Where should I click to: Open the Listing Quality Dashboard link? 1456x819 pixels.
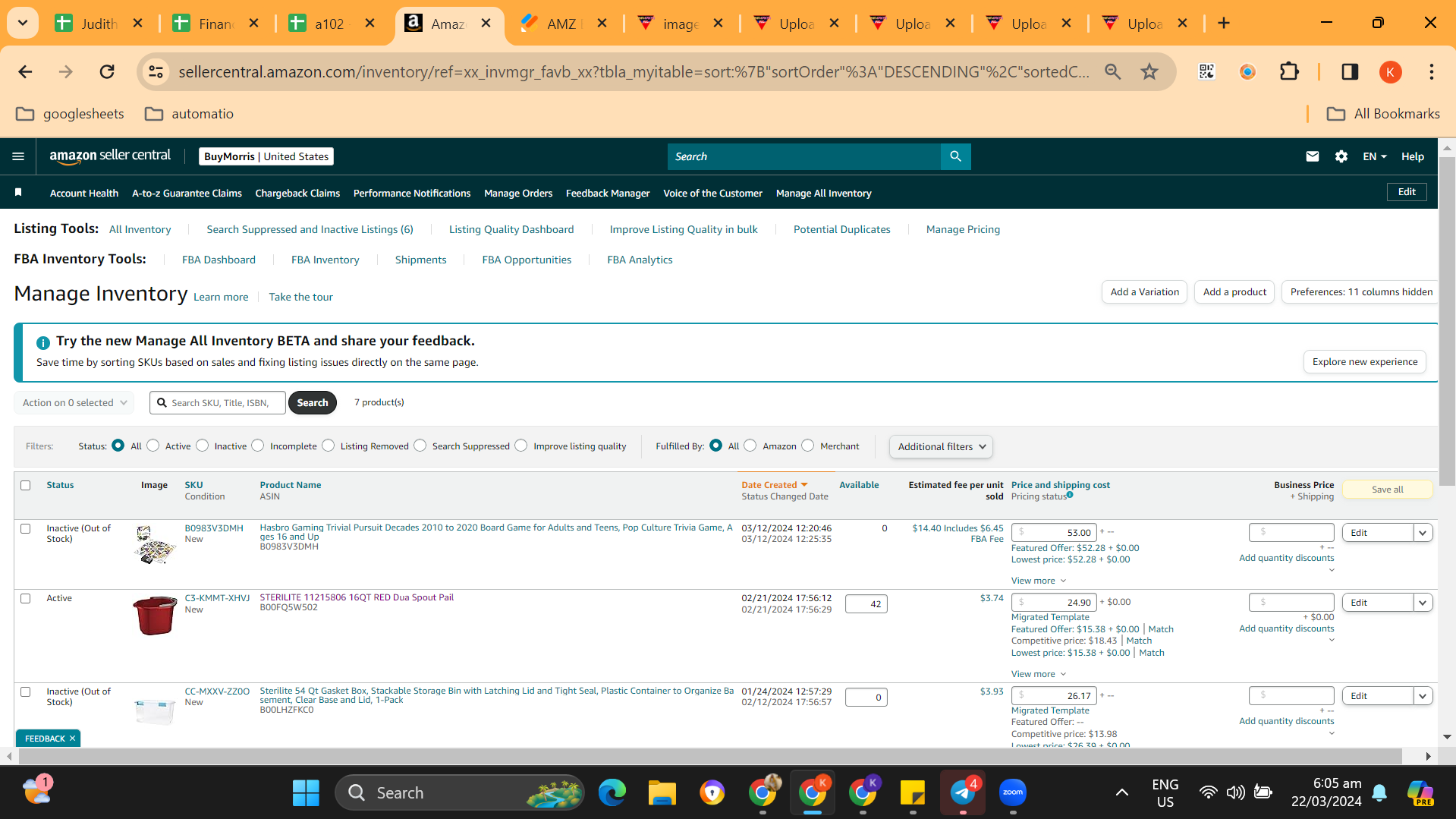(x=511, y=229)
